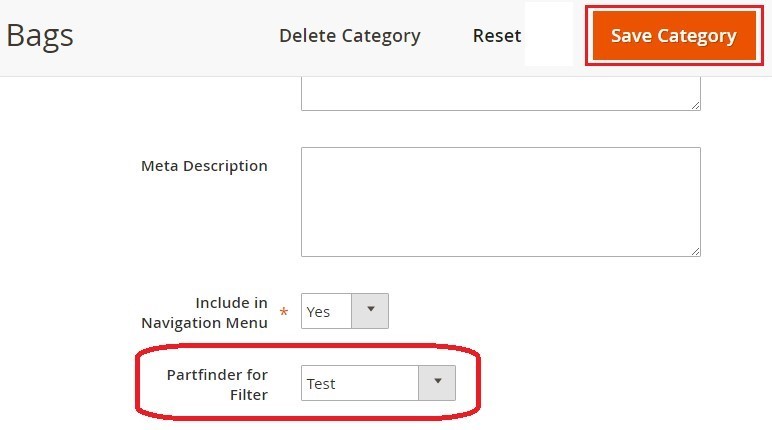772x430 pixels.
Task: Click the partially visible text area above Meta Description
Action: pos(500,94)
